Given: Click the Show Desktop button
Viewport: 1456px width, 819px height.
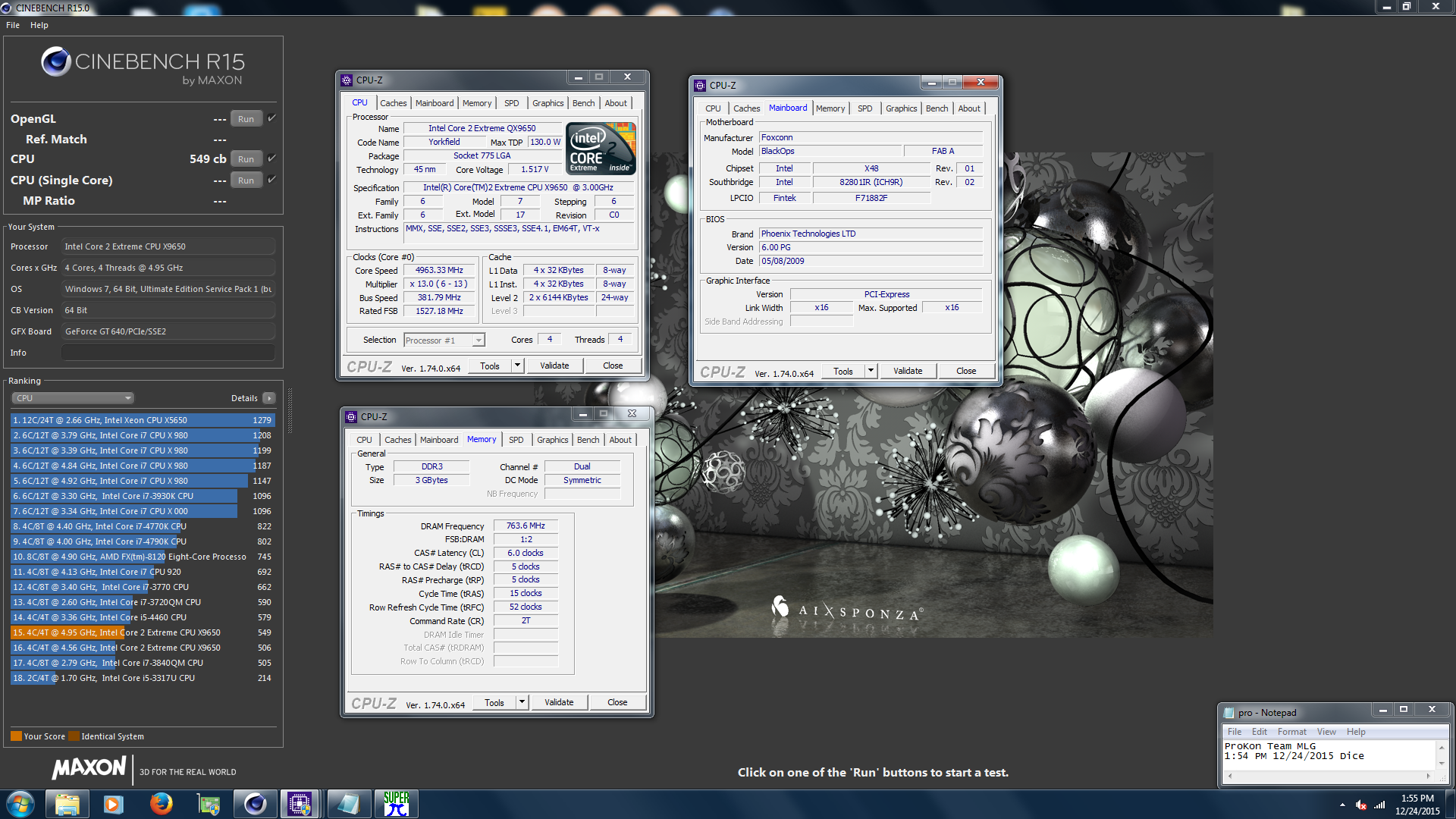Looking at the screenshot, I should [1450, 804].
